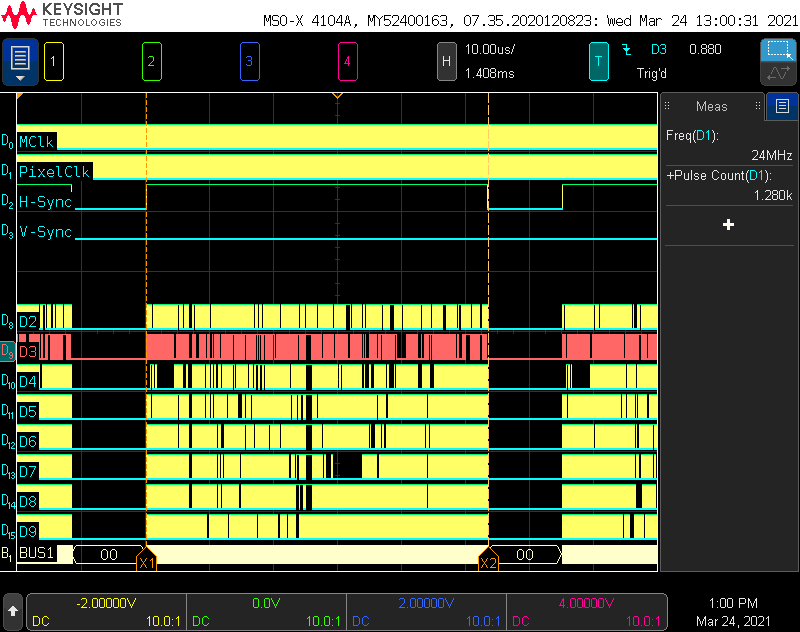Viewport: 800px width, 632px height.
Task: Select the Meas panel tab
Action: click(712, 106)
